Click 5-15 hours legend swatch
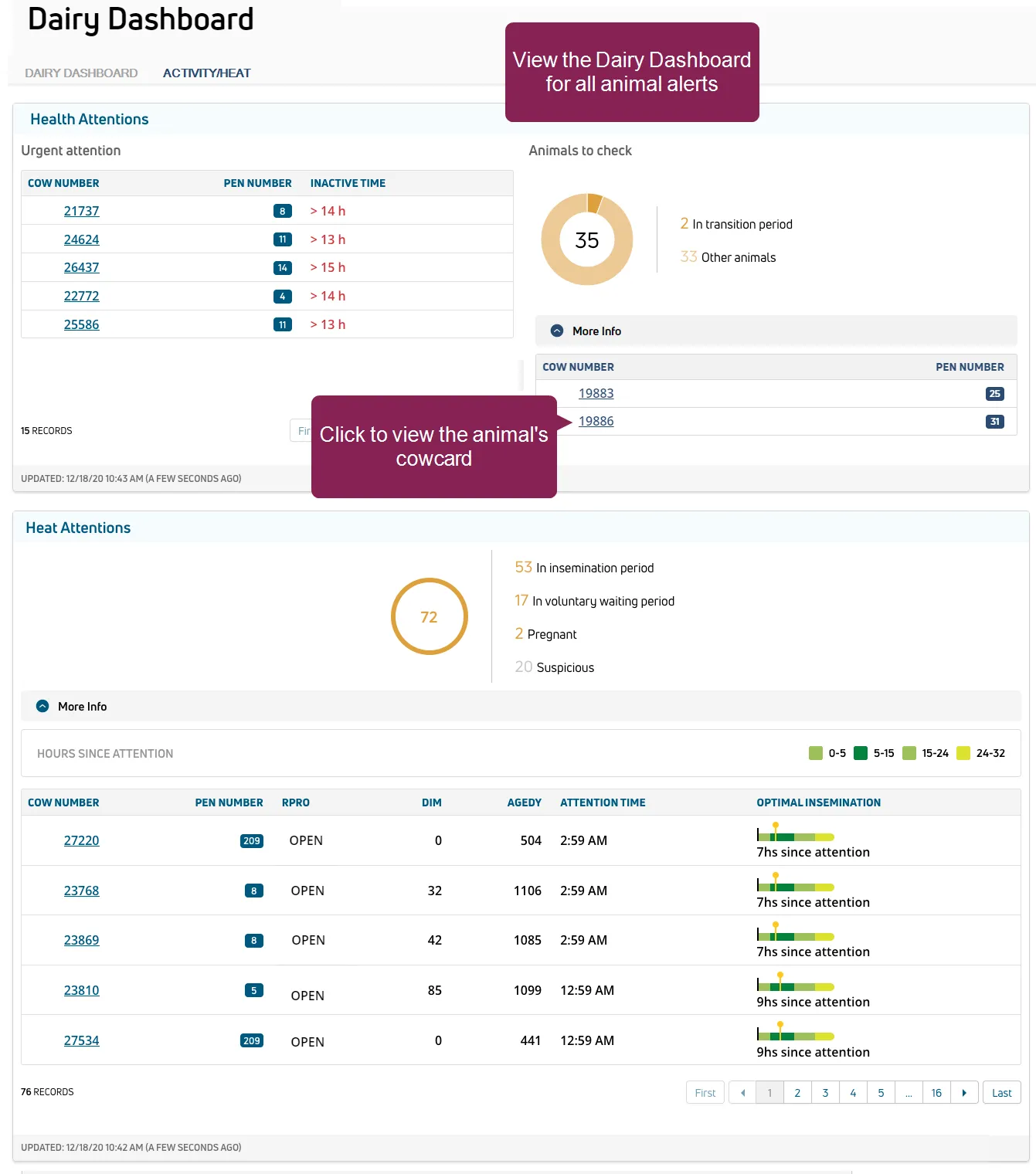This screenshot has height=1174, width=1036. (x=860, y=753)
